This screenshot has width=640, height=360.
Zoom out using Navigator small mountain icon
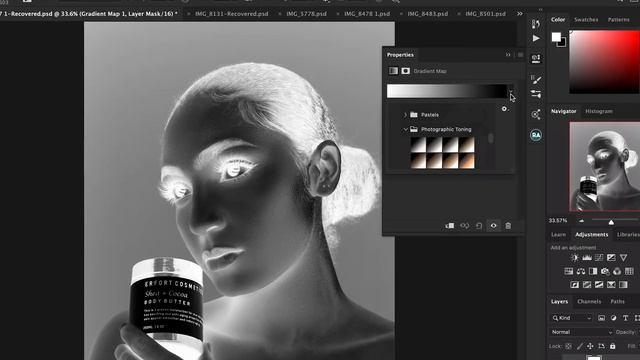point(581,221)
